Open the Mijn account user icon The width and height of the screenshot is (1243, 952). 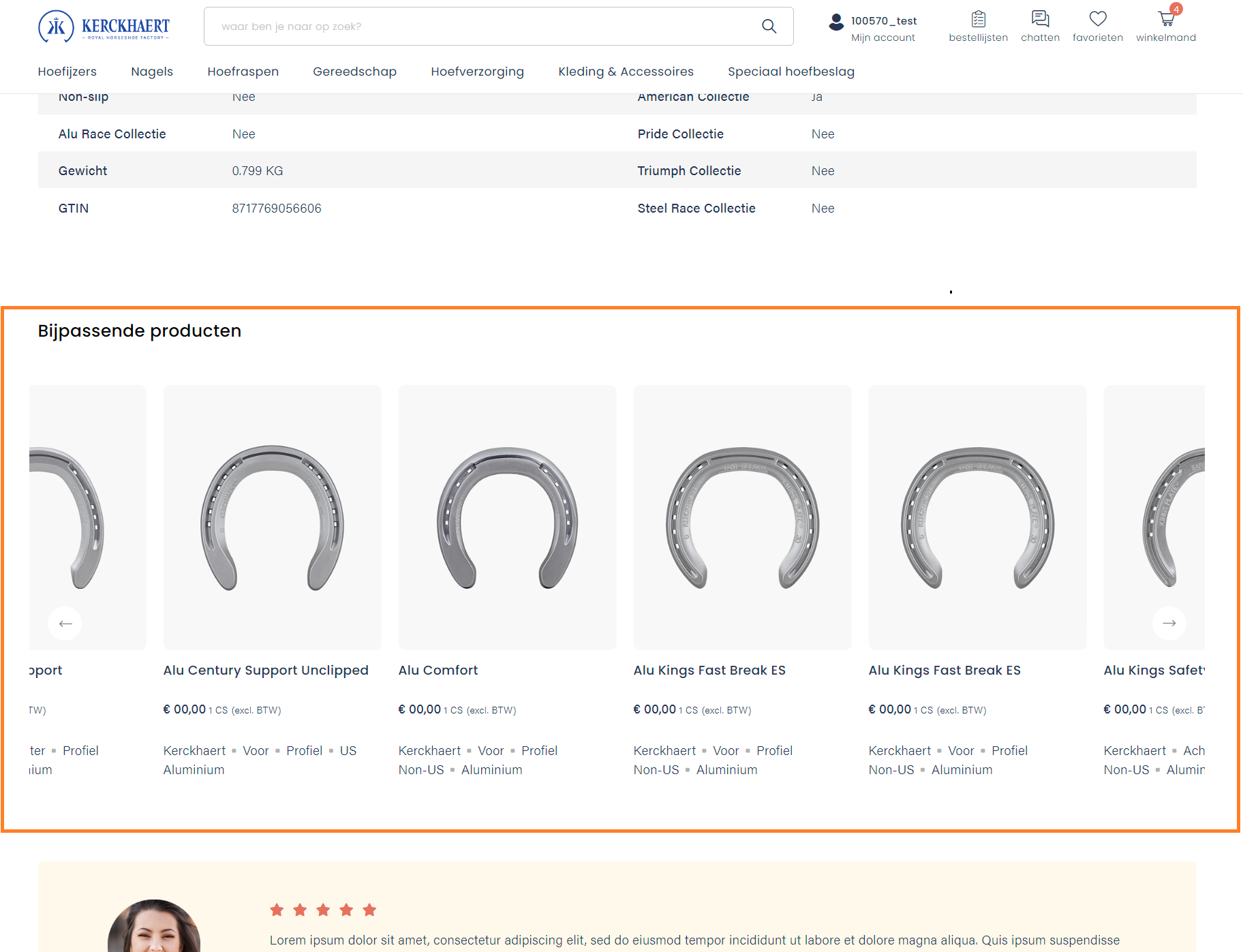tap(836, 22)
